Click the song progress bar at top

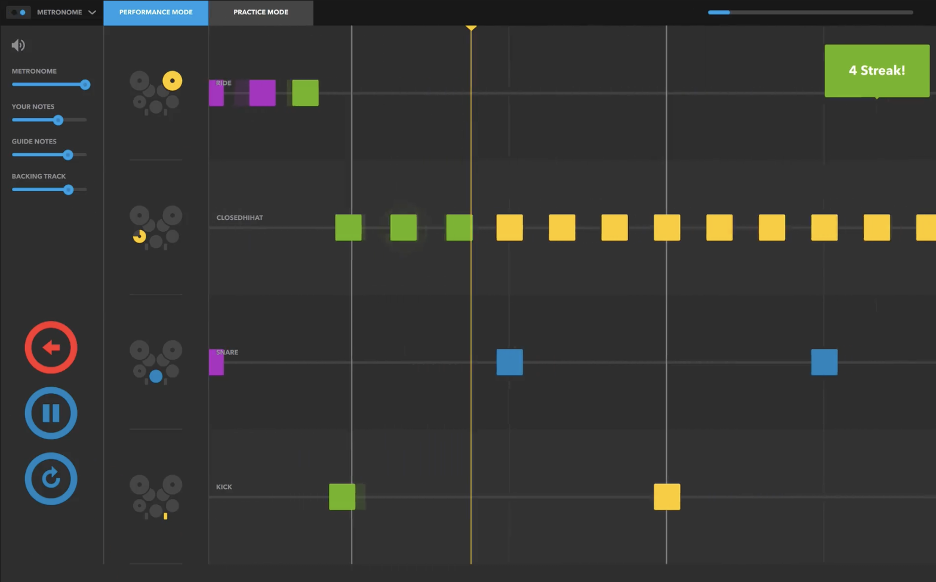(810, 12)
